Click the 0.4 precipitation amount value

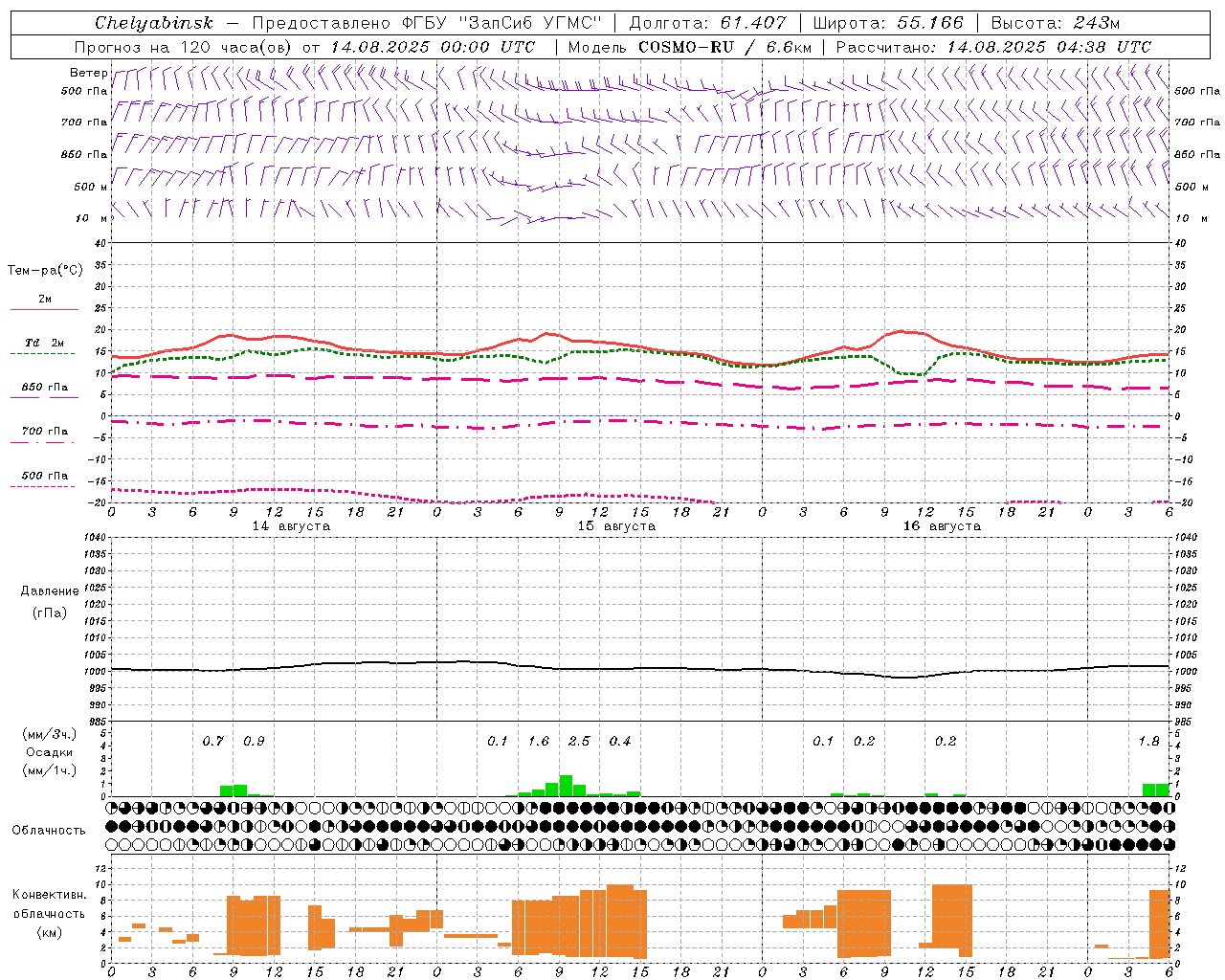point(620,742)
